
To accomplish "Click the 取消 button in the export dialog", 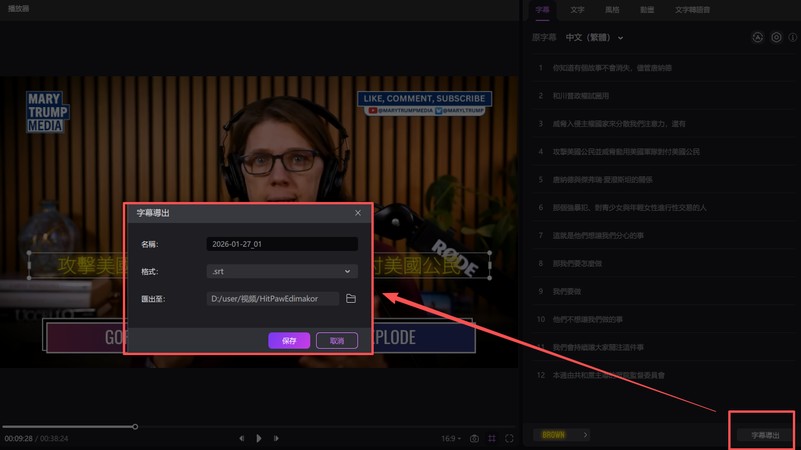I will 337,341.
